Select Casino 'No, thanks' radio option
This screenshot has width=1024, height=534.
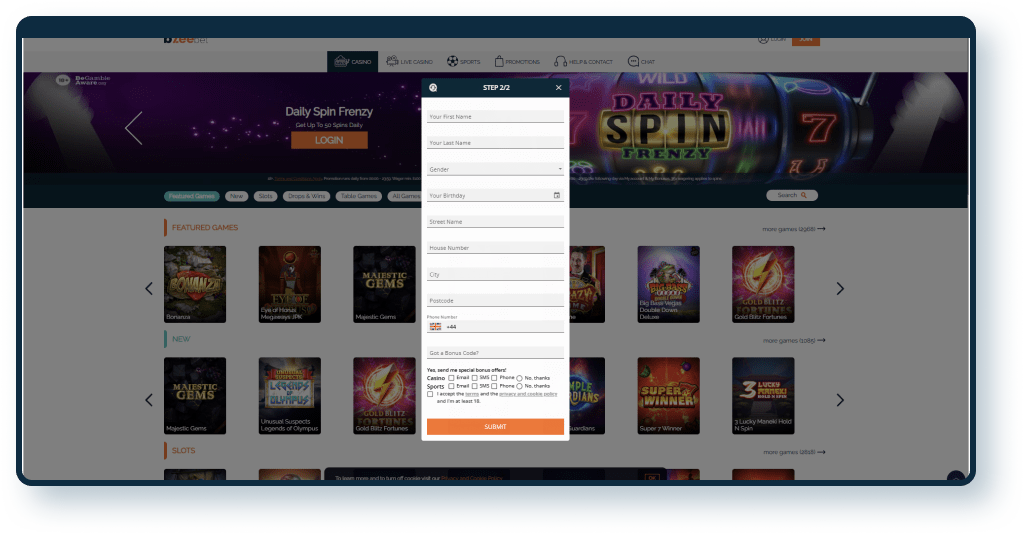pyautogui.click(x=519, y=378)
